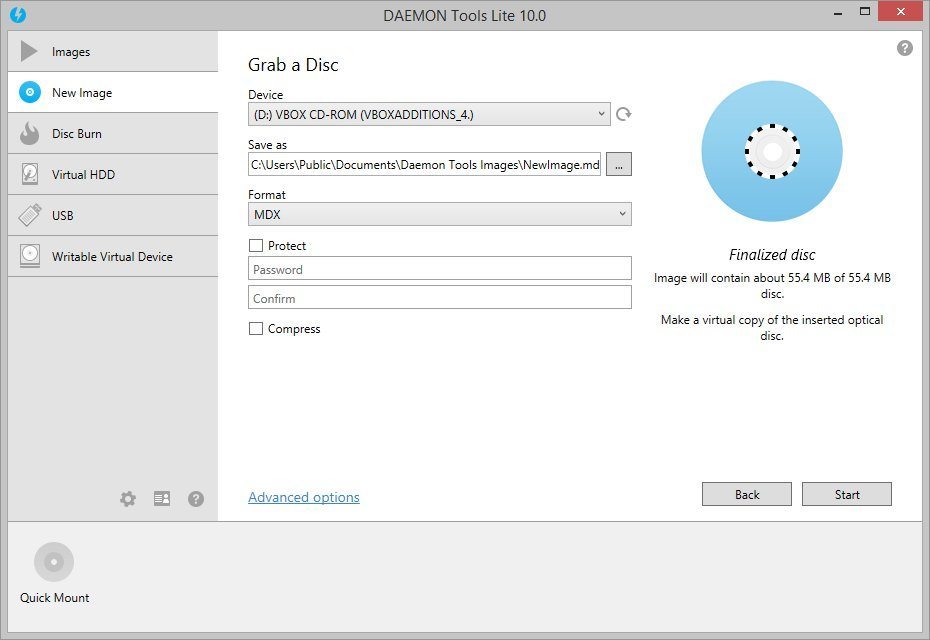Open the Device dropdown
Screen dimensions: 930x640
[x=600, y=113]
